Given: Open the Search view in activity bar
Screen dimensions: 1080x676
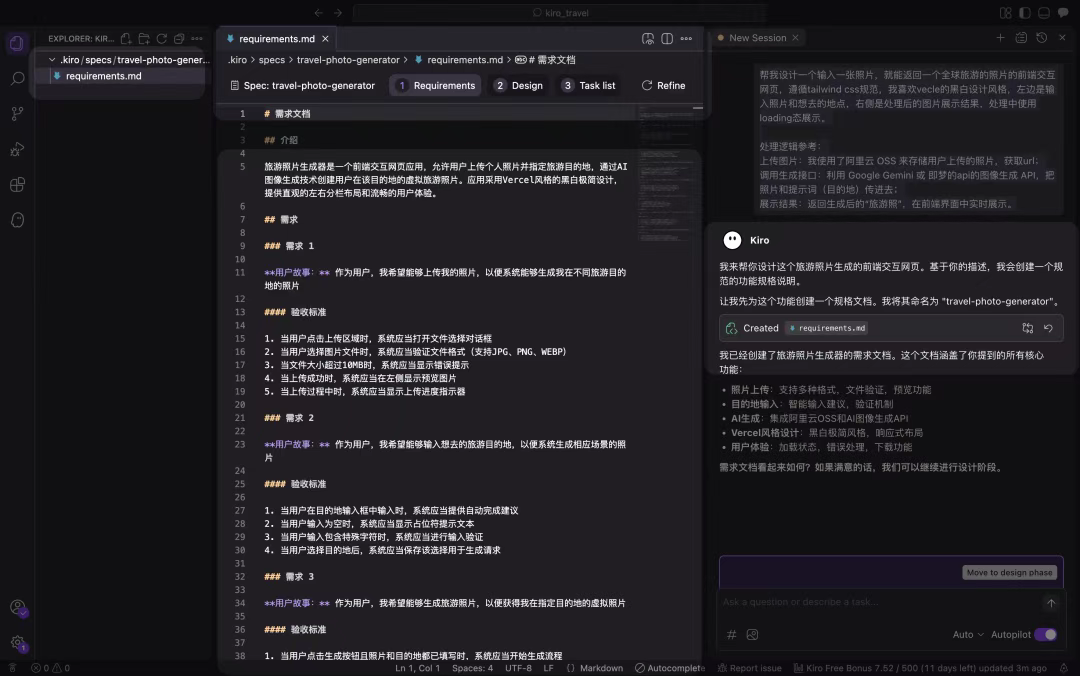Looking at the screenshot, I should click(x=17, y=79).
